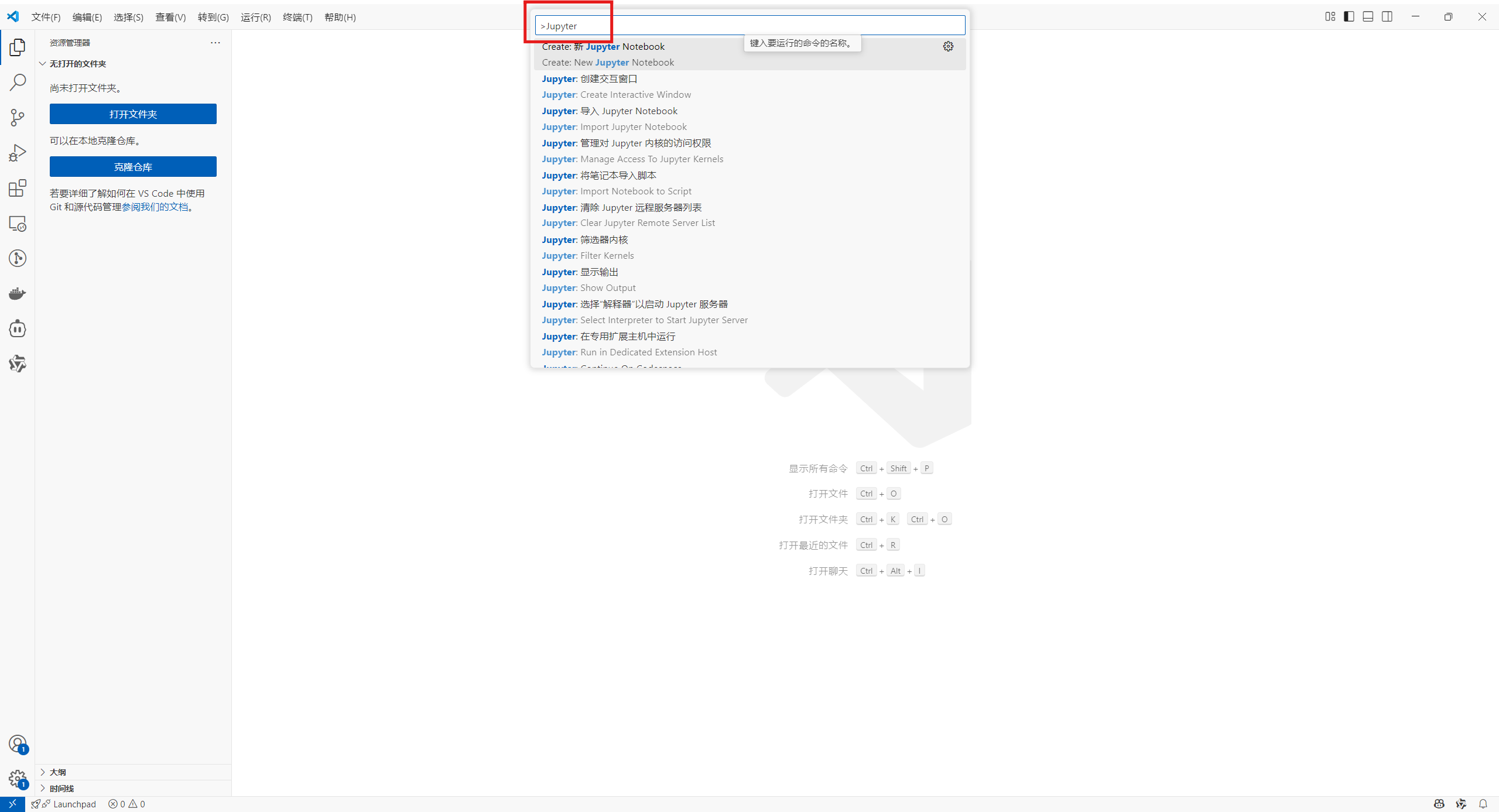Open the 终端(T) menu
This screenshot has width=1499, height=812.
click(297, 17)
